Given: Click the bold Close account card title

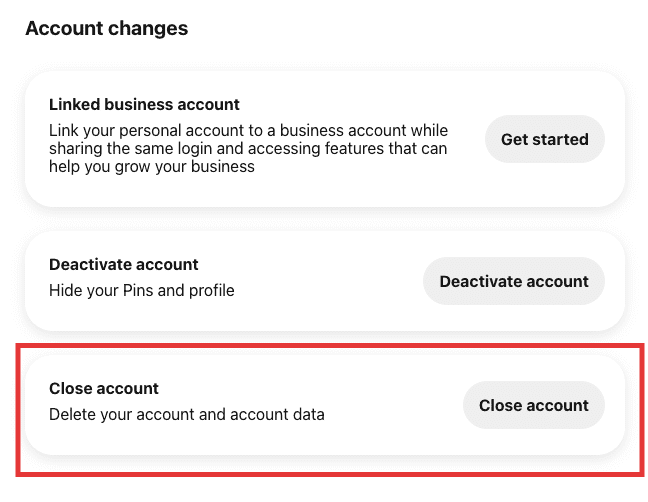Looking at the screenshot, I should 104,388.
